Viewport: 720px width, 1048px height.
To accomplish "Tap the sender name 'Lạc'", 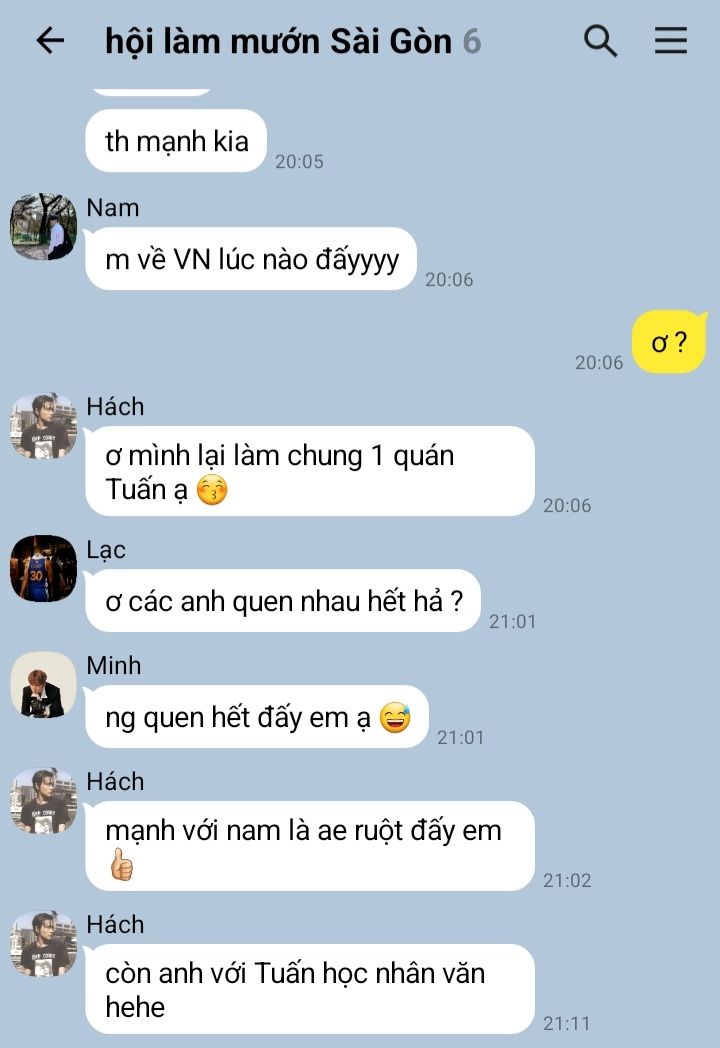I will click(106, 549).
